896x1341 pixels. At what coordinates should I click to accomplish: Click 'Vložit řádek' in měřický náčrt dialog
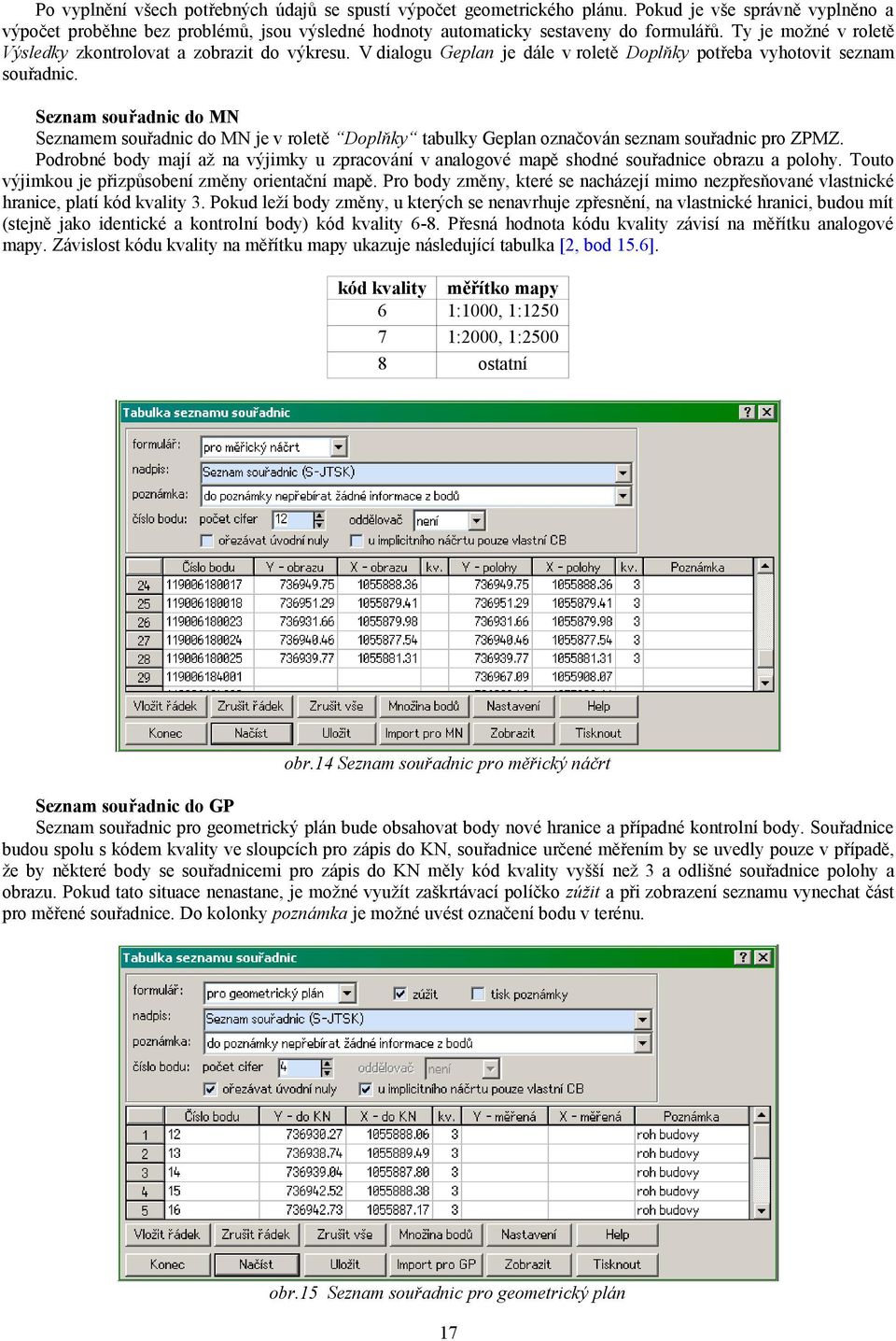pos(165,706)
